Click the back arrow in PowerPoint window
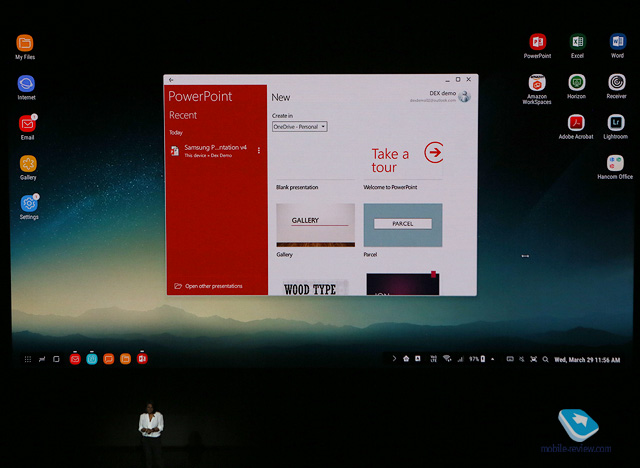640x468 pixels. (171, 80)
